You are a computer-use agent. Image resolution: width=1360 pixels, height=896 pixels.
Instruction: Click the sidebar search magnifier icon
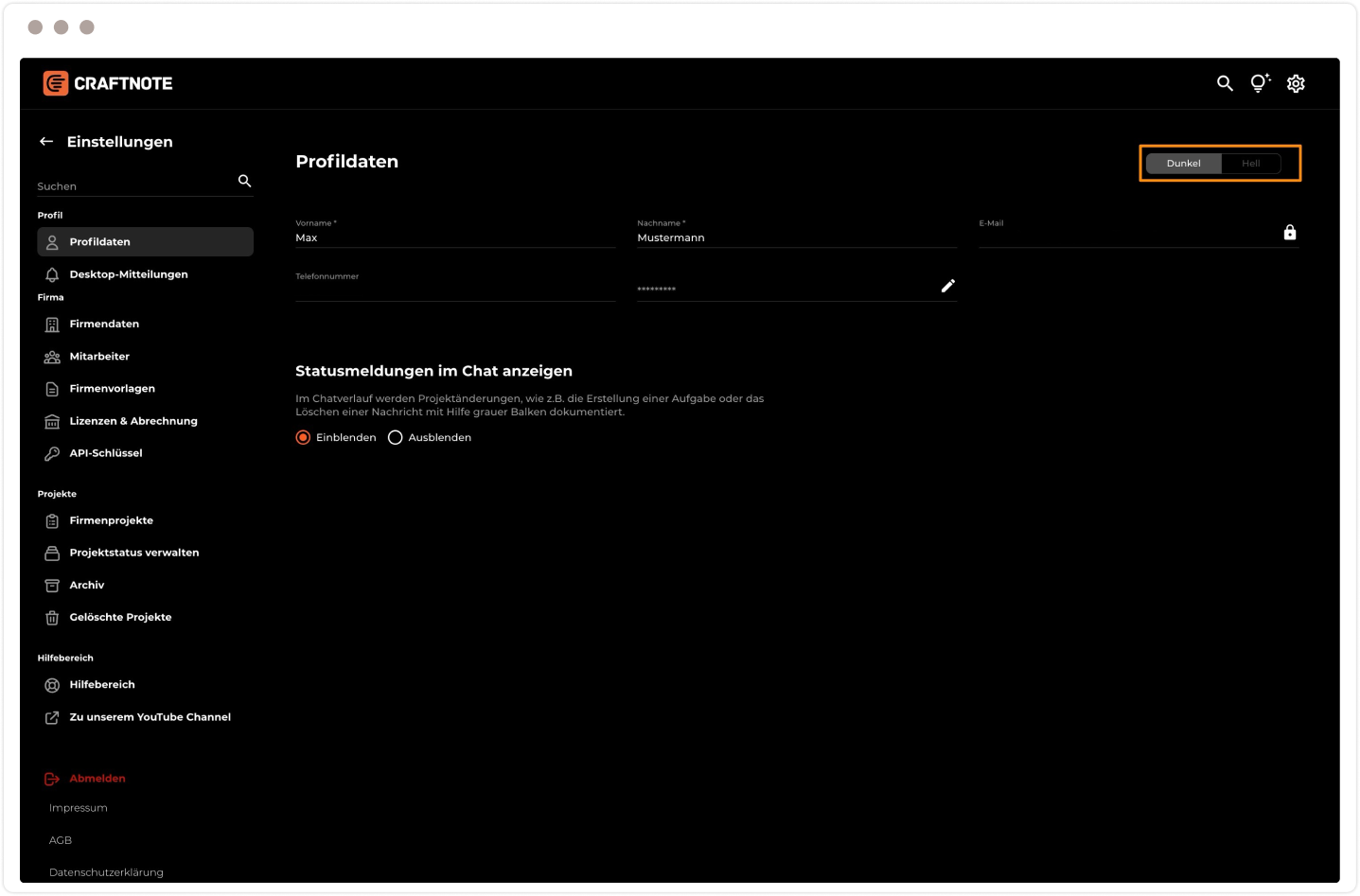pos(244,181)
